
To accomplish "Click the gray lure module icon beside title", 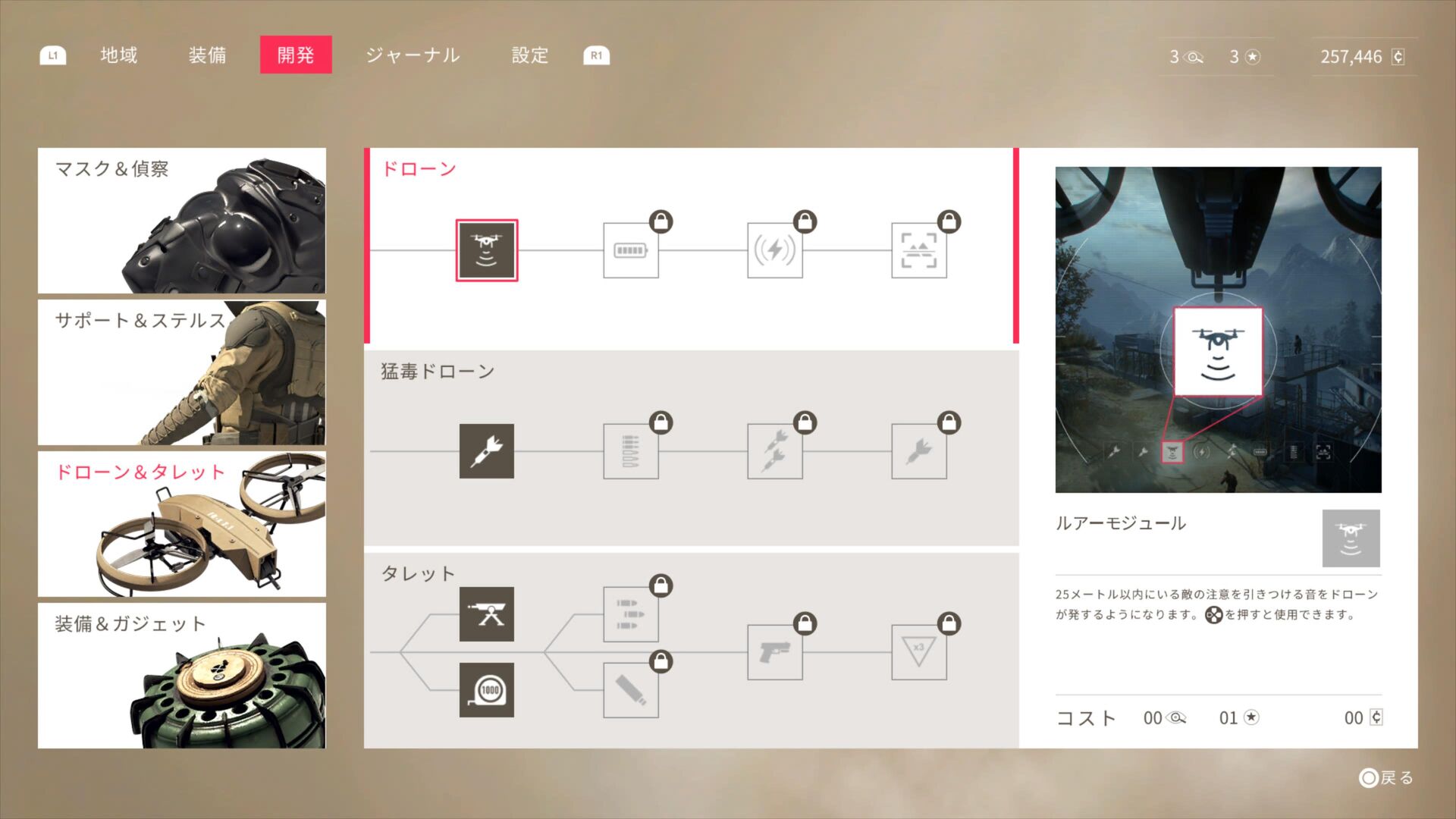I will (x=1351, y=538).
